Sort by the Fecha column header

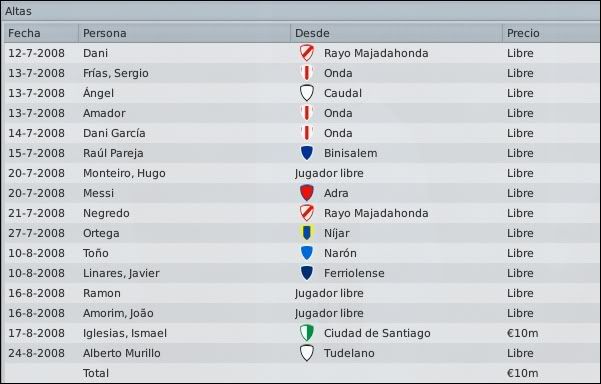41,33
